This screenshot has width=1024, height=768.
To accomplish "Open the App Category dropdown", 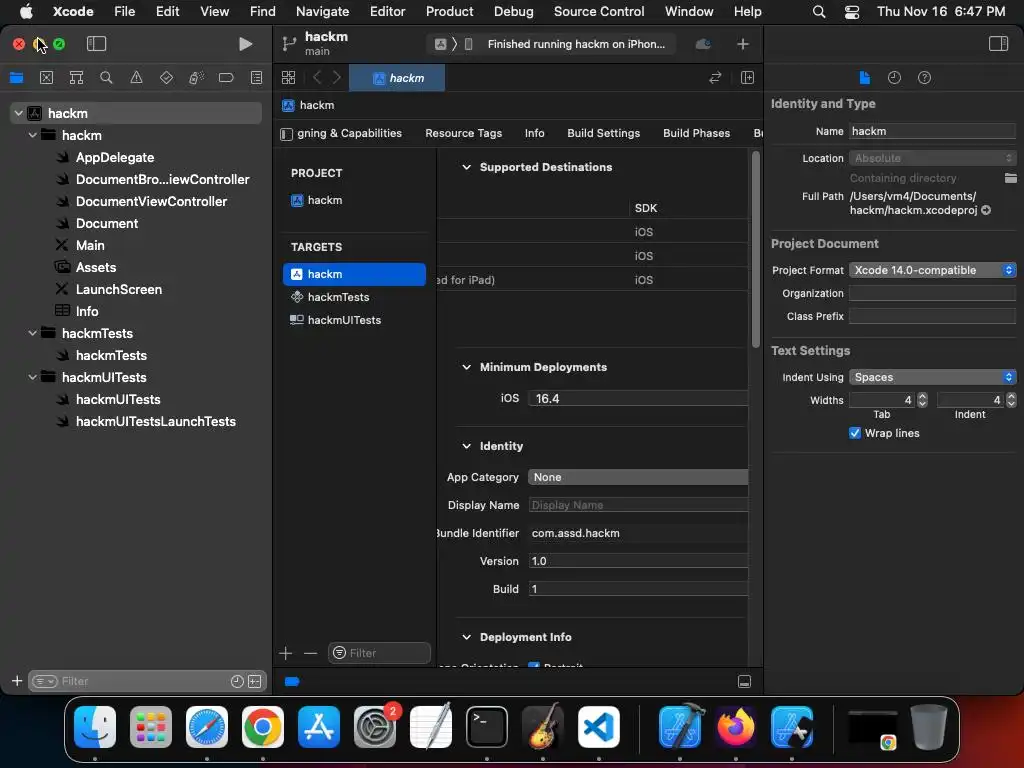I will pos(638,477).
